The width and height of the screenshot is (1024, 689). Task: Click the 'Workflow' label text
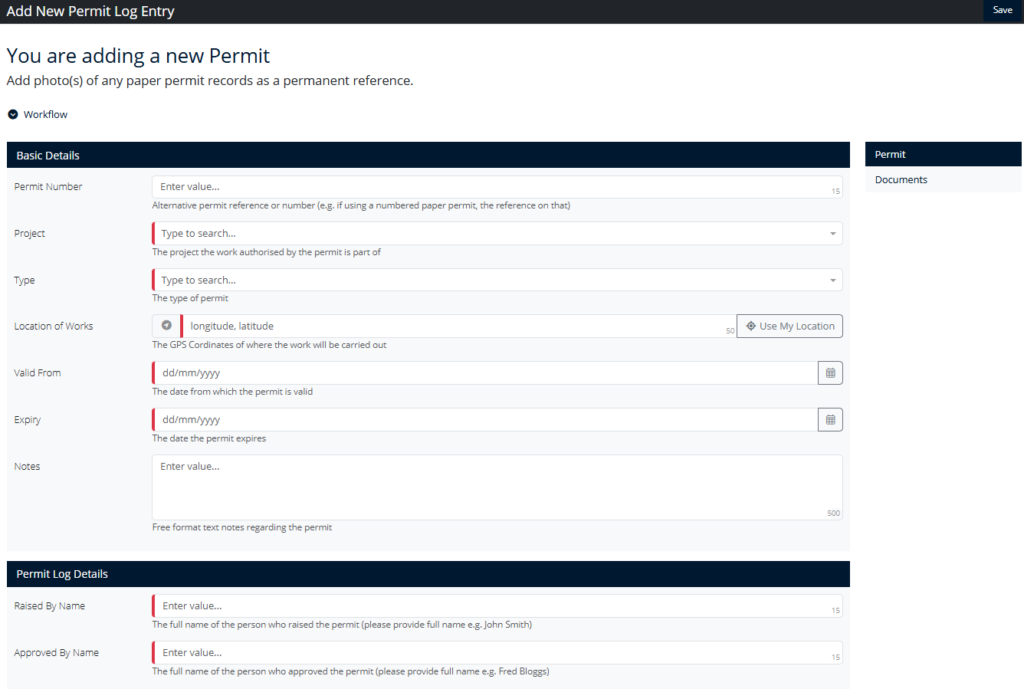click(x=45, y=114)
